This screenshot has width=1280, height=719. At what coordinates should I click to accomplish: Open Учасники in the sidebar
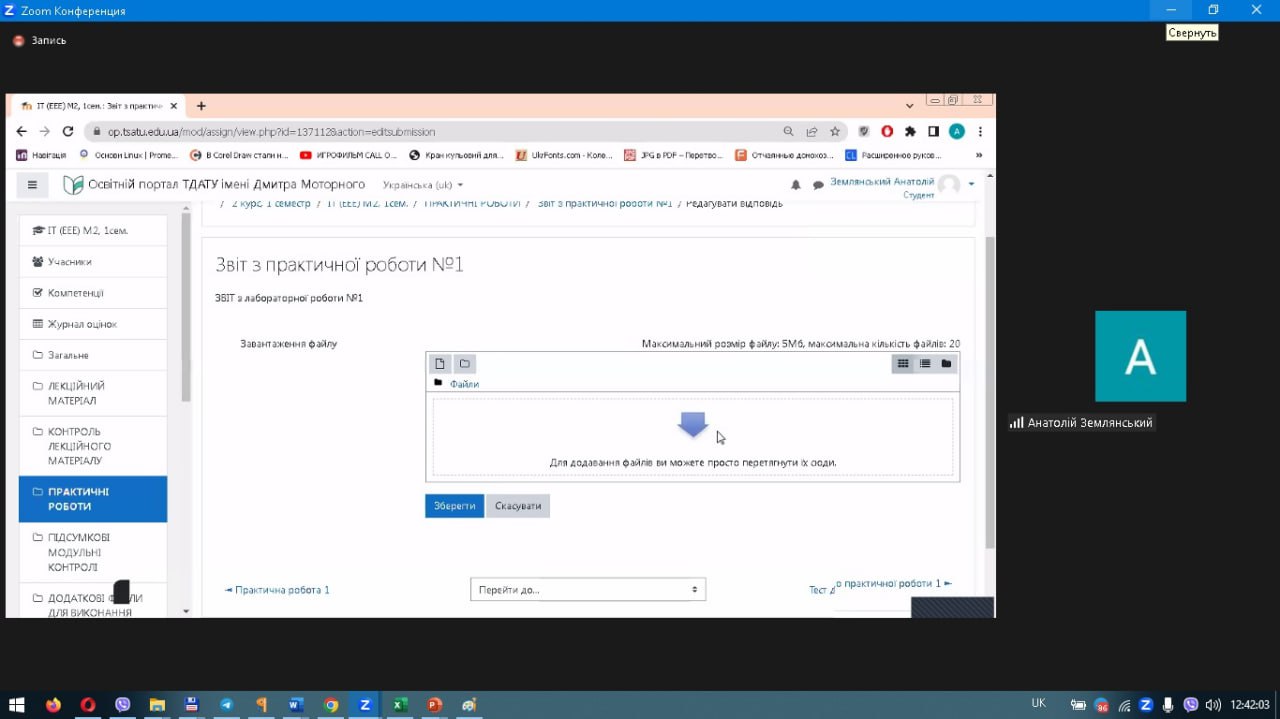(93, 262)
